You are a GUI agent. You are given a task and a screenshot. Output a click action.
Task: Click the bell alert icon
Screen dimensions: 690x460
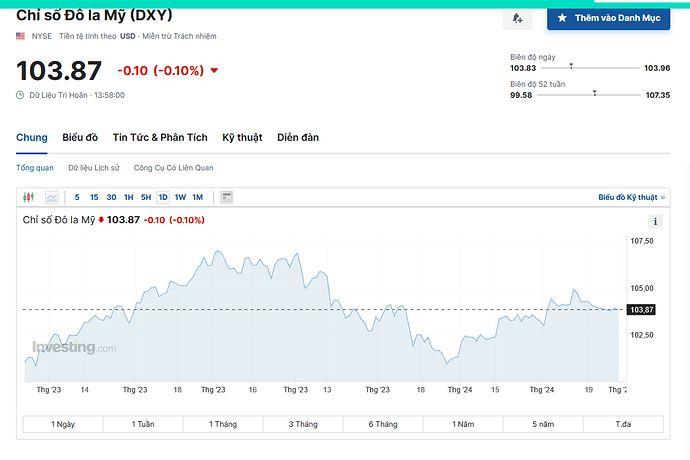(x=517, y=18)
